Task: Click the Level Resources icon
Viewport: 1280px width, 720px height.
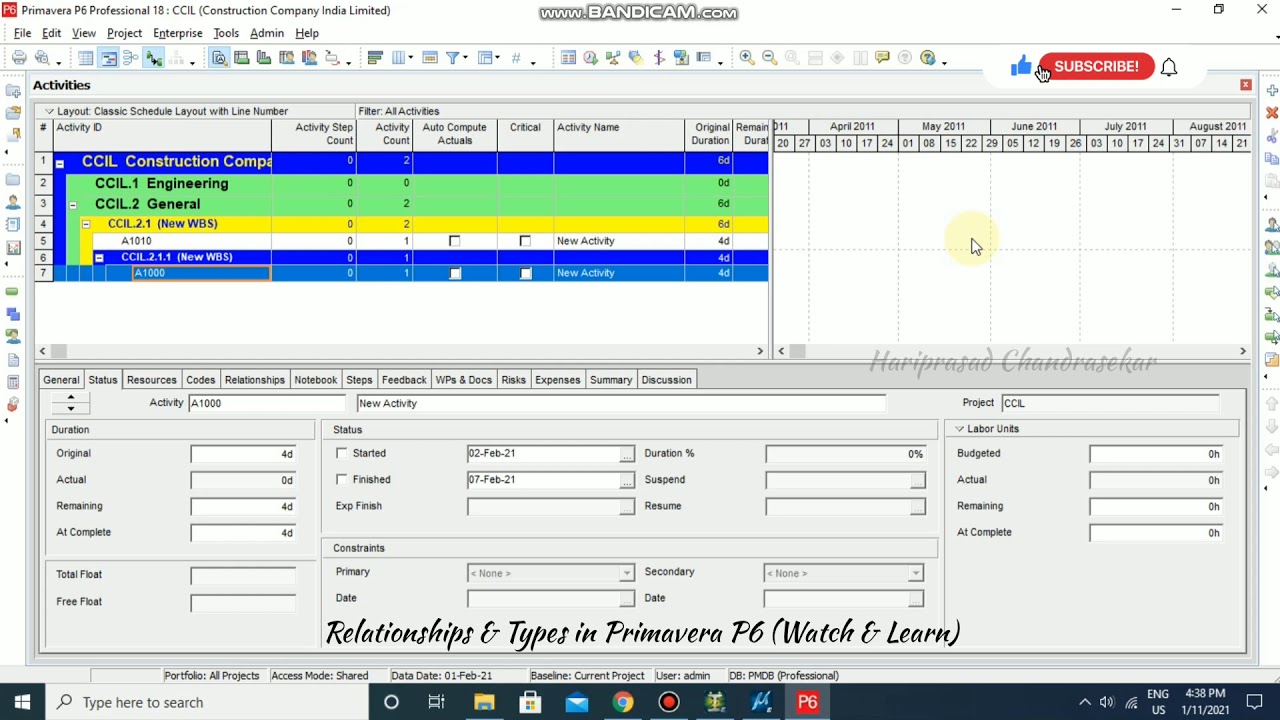Action: [x=613, y=58]
